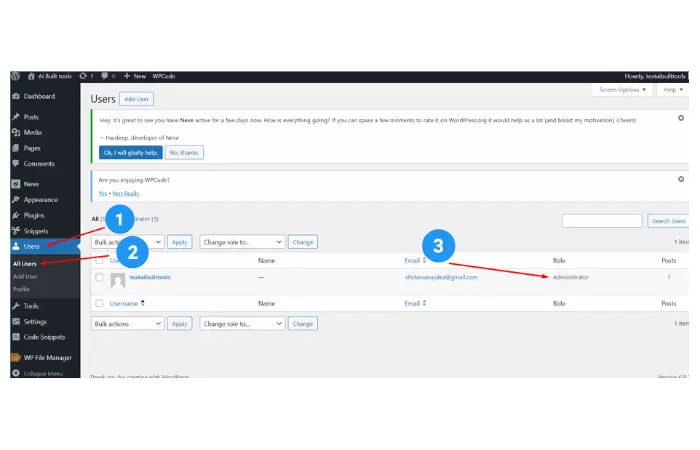Dismiss the WPCode enjoying notice

(x=681, y=179)
